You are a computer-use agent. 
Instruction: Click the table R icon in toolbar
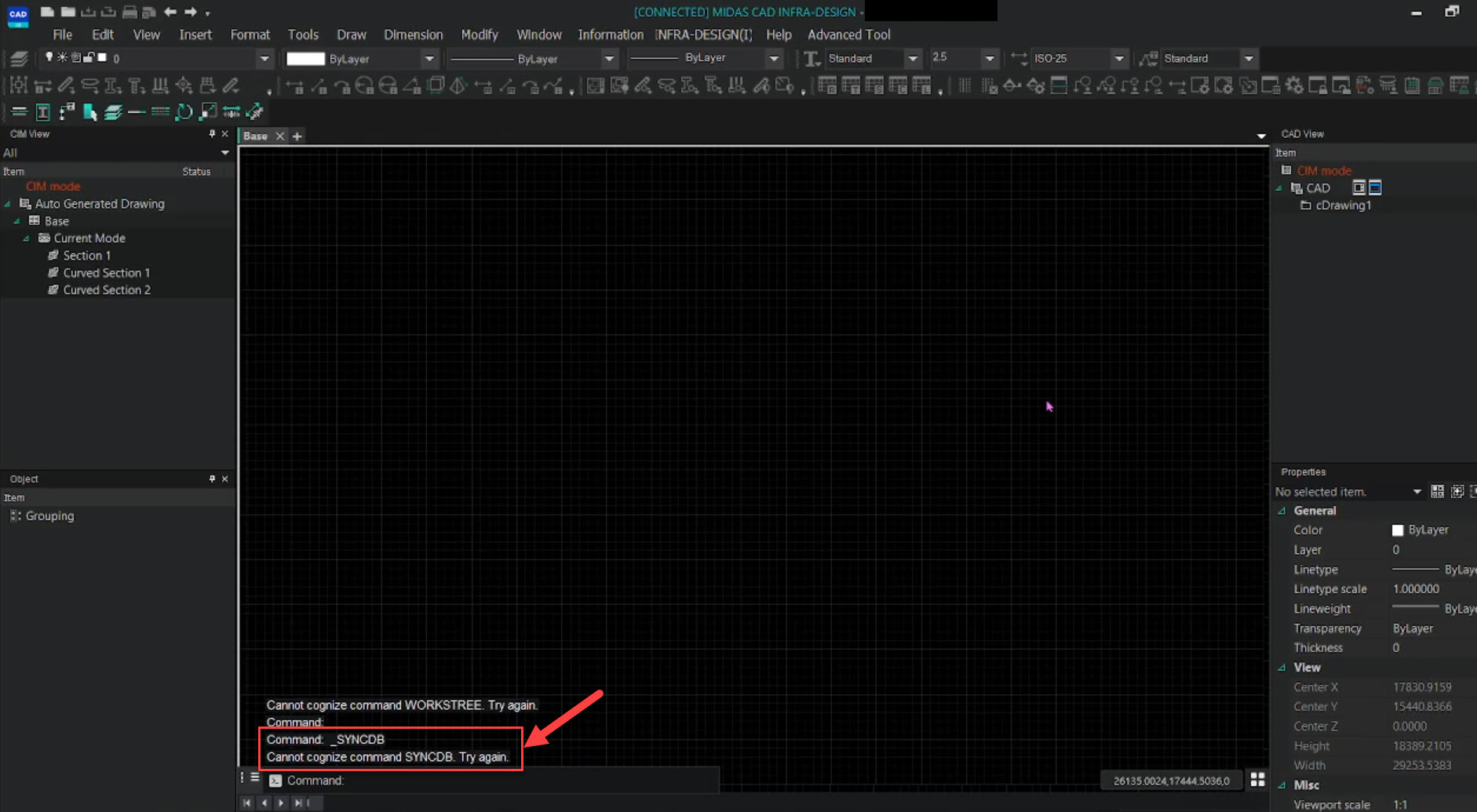[826, 86]
